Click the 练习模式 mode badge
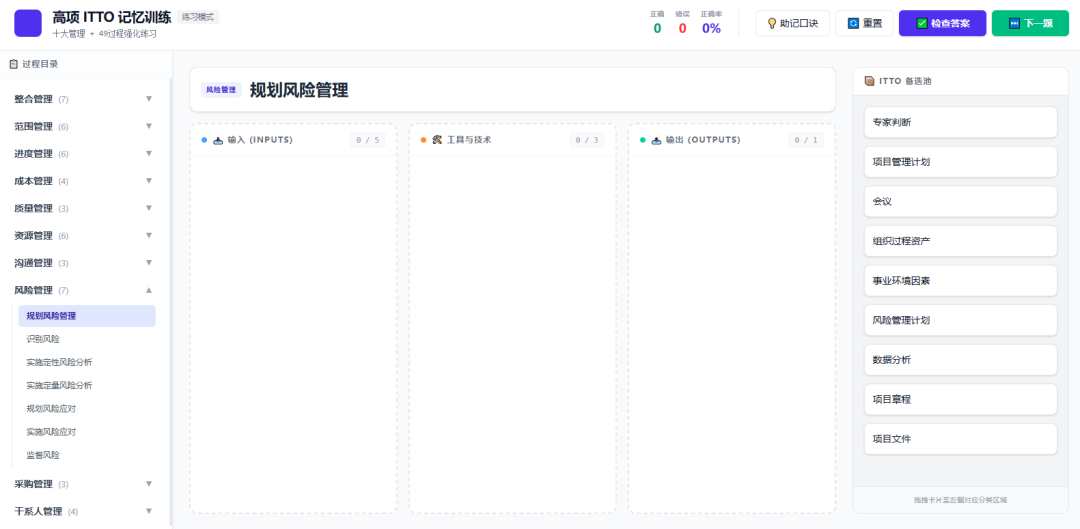 coord(198,17)
